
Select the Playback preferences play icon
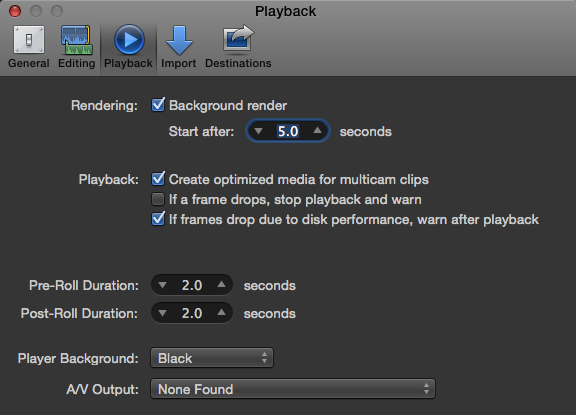(x=129, y=40)
